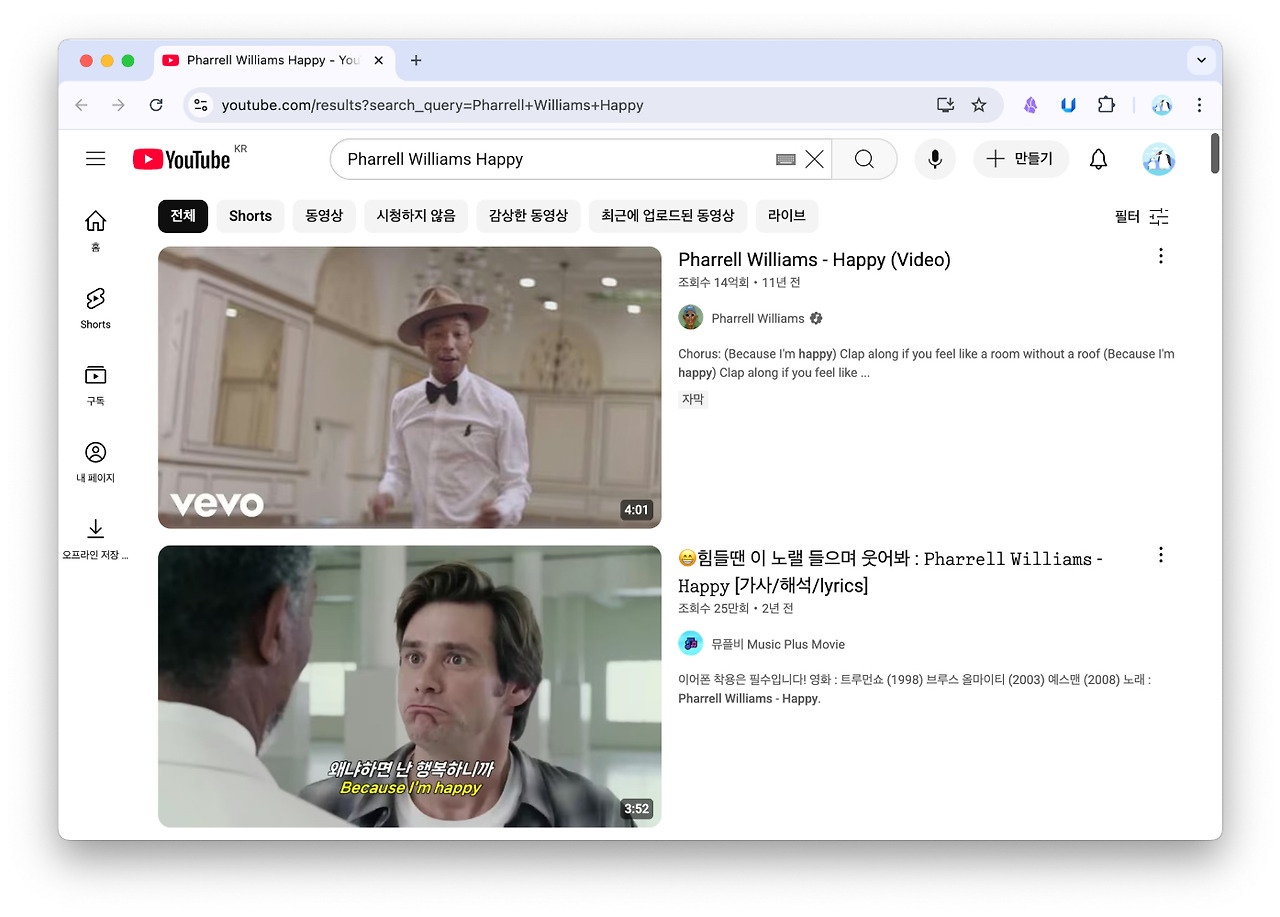Open offline downloads in the sidebar

coord(95,539)
